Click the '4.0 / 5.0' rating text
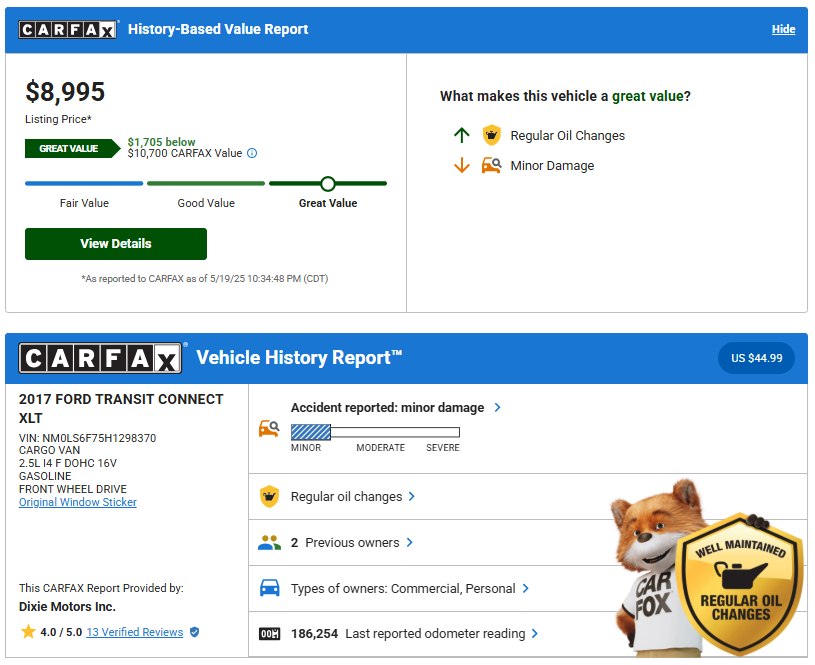 pos(61,632)
